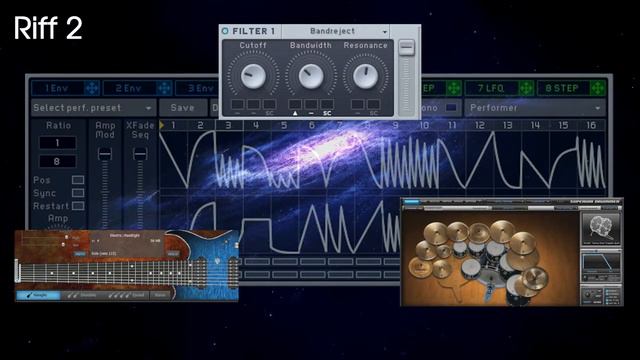Click the ride cymbal on right in drummer plugin
The image size is (640, 360).
point(536,279)
